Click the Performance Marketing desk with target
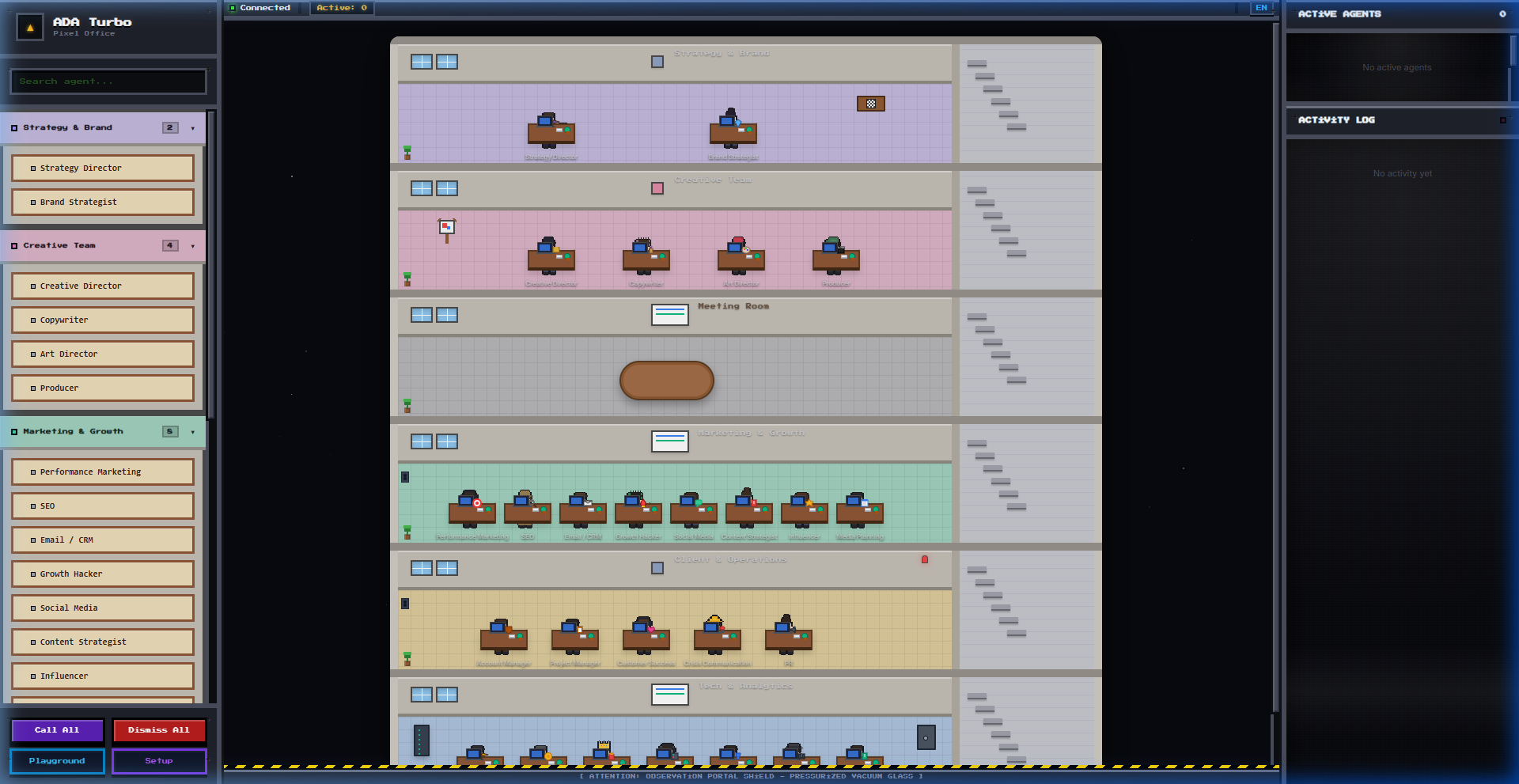This screenshot has height=784, width=1519. coord(472,509)
